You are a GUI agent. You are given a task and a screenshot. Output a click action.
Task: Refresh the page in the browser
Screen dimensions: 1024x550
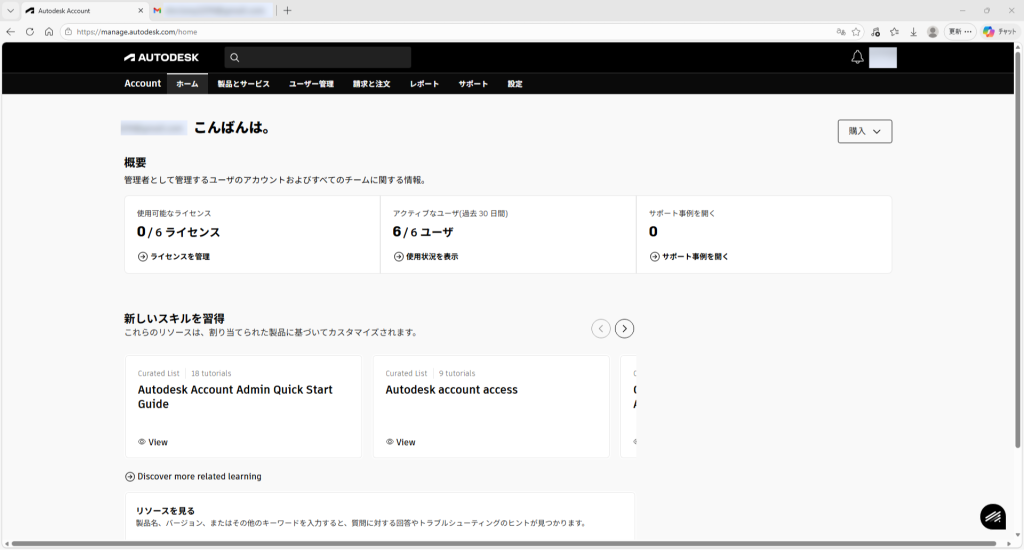tap(30, 32)
